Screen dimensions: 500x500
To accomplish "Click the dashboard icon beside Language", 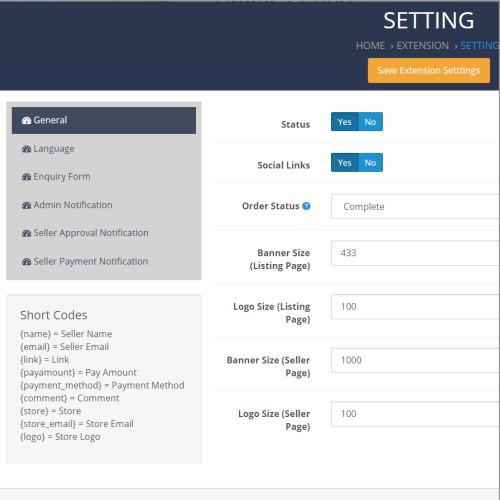I will [26, 149].
